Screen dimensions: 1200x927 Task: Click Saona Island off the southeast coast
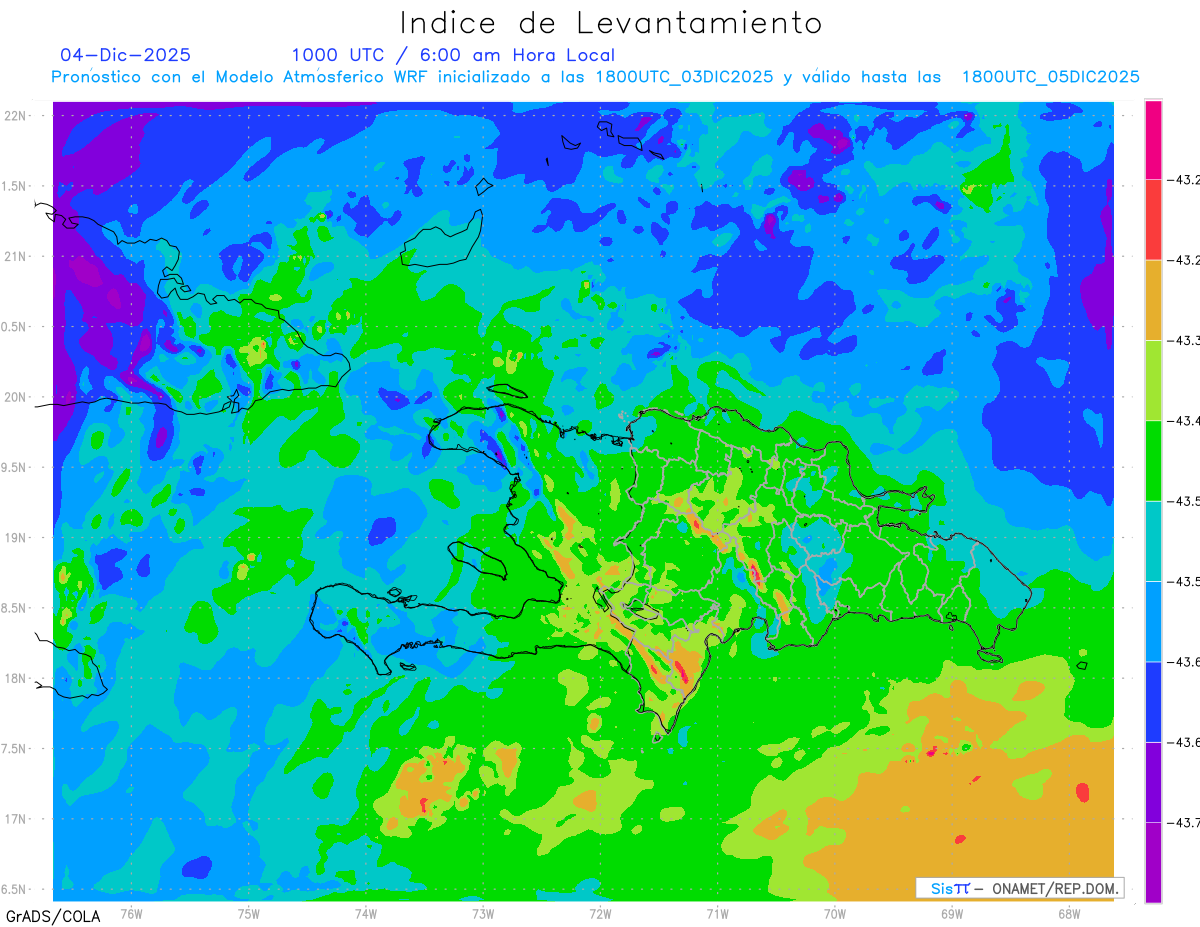(x=990, y=656)
